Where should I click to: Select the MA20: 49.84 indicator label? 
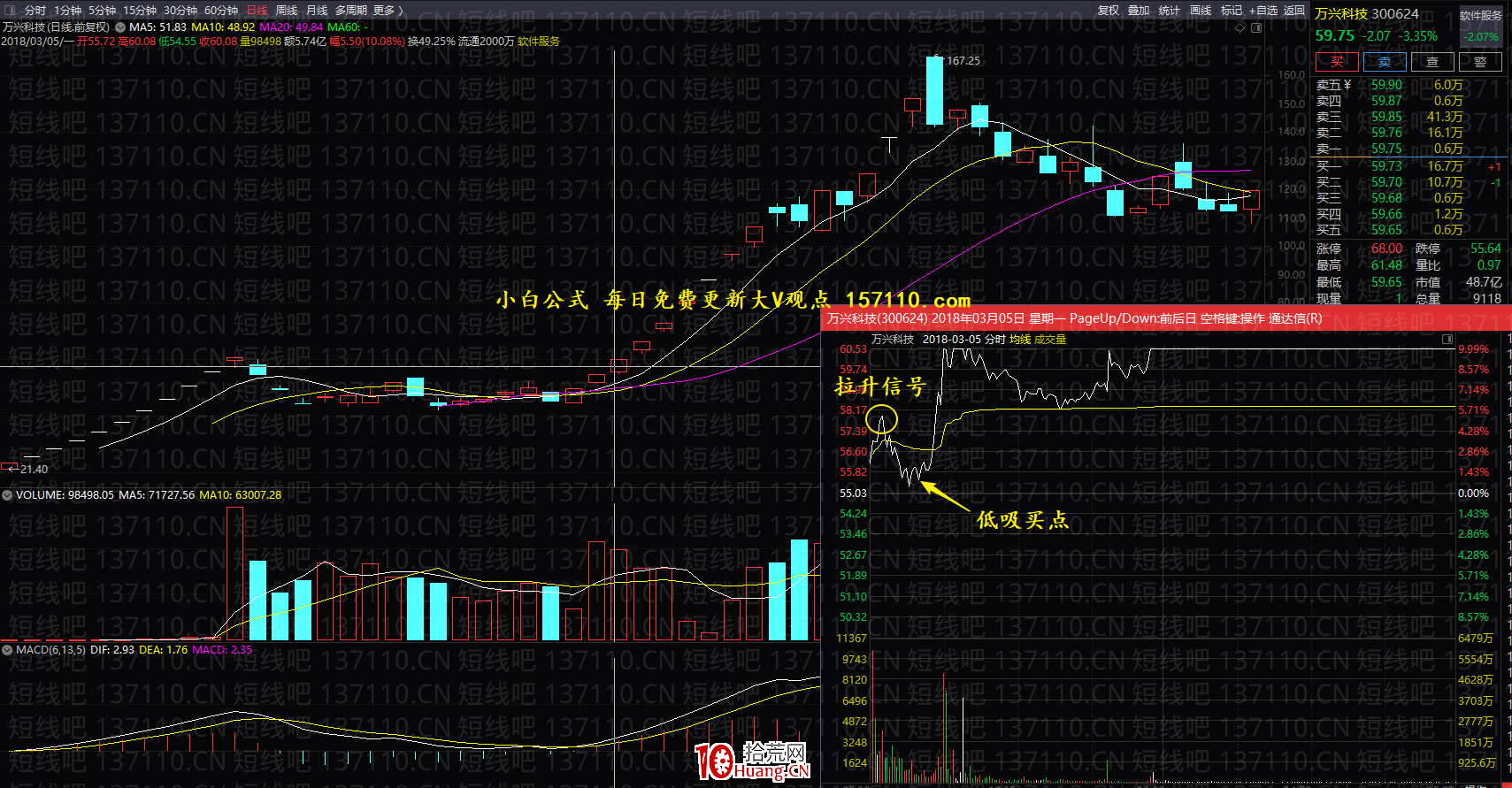(291, 27)
